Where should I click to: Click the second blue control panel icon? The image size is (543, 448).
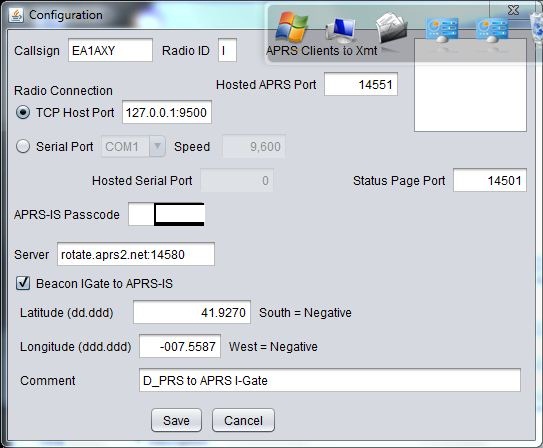click(x=492, y=30)
